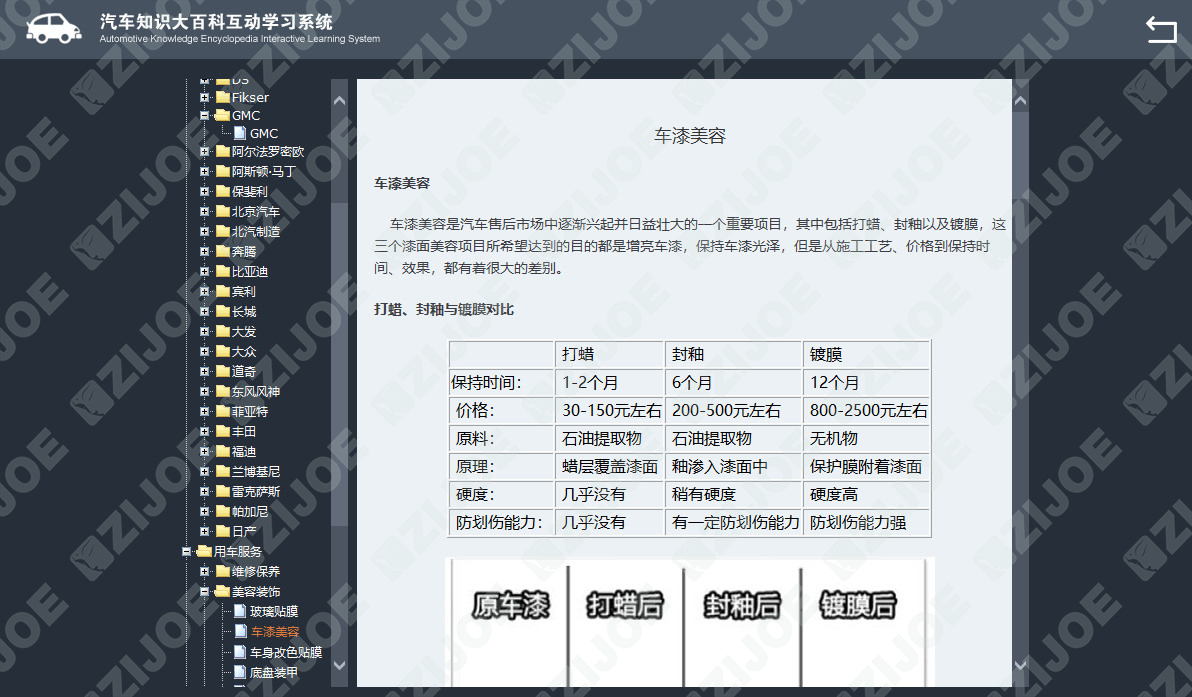Open the 底盘装甲 article
The image size is (1192, 697).
coord(274,673)
